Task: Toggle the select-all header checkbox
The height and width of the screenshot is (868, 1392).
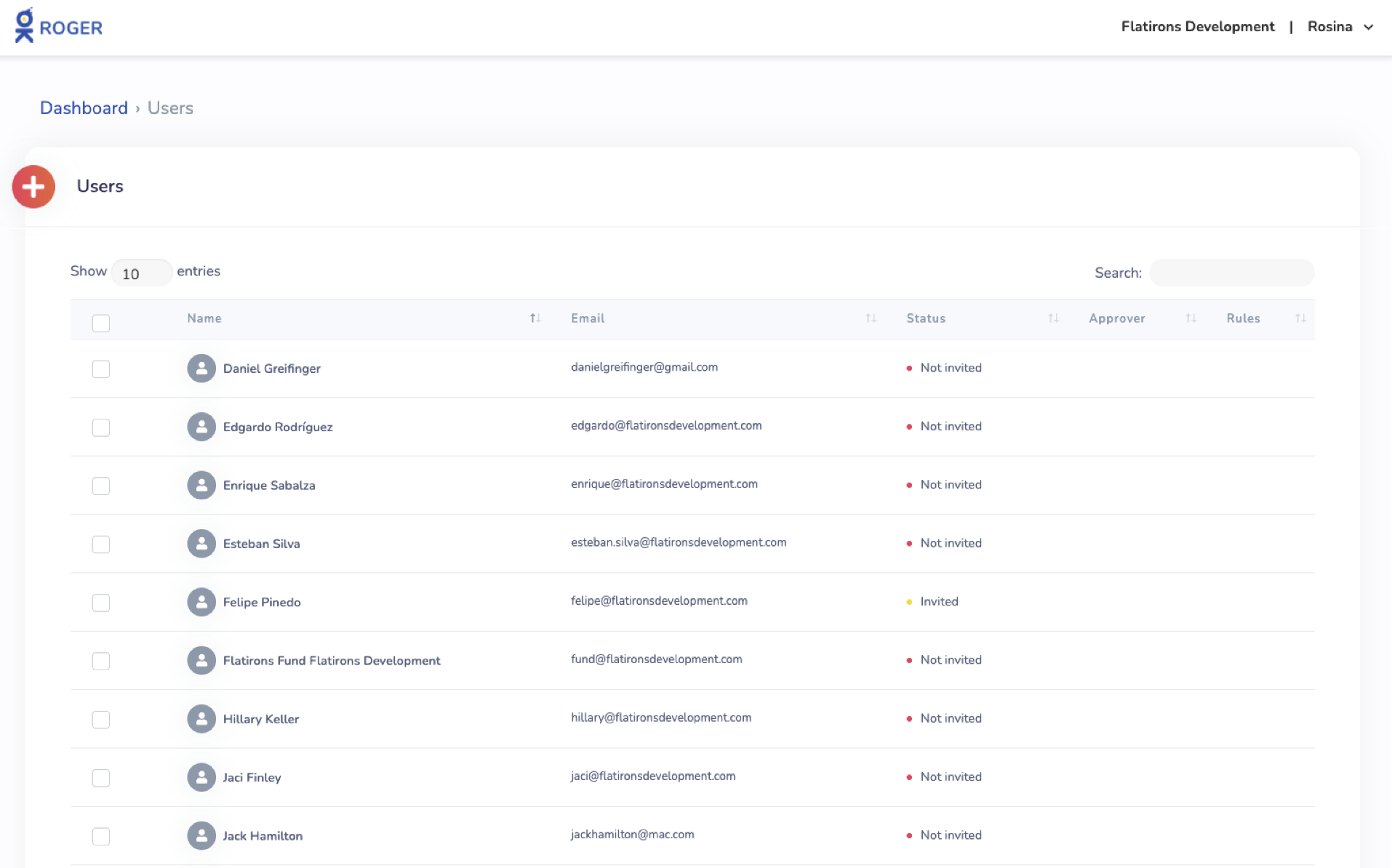Action: pos(101,324)
